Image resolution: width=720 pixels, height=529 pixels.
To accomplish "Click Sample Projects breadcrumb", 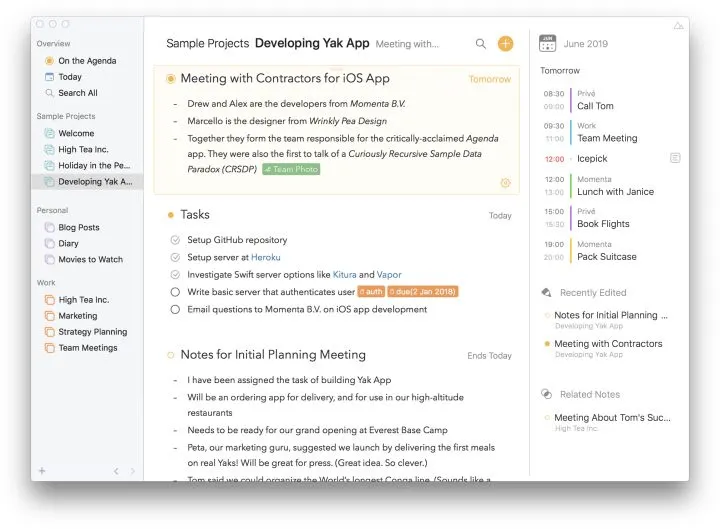I will click(x=208, y=43).
